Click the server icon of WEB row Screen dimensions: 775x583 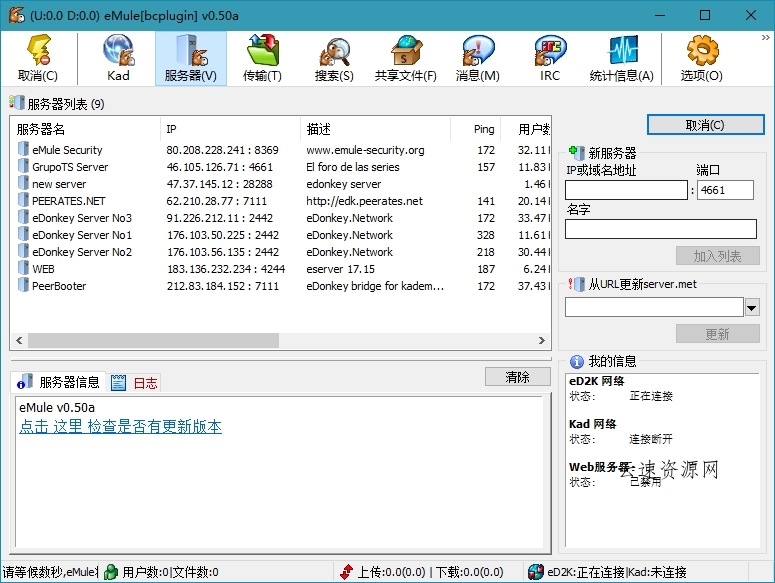coord(23,268)
